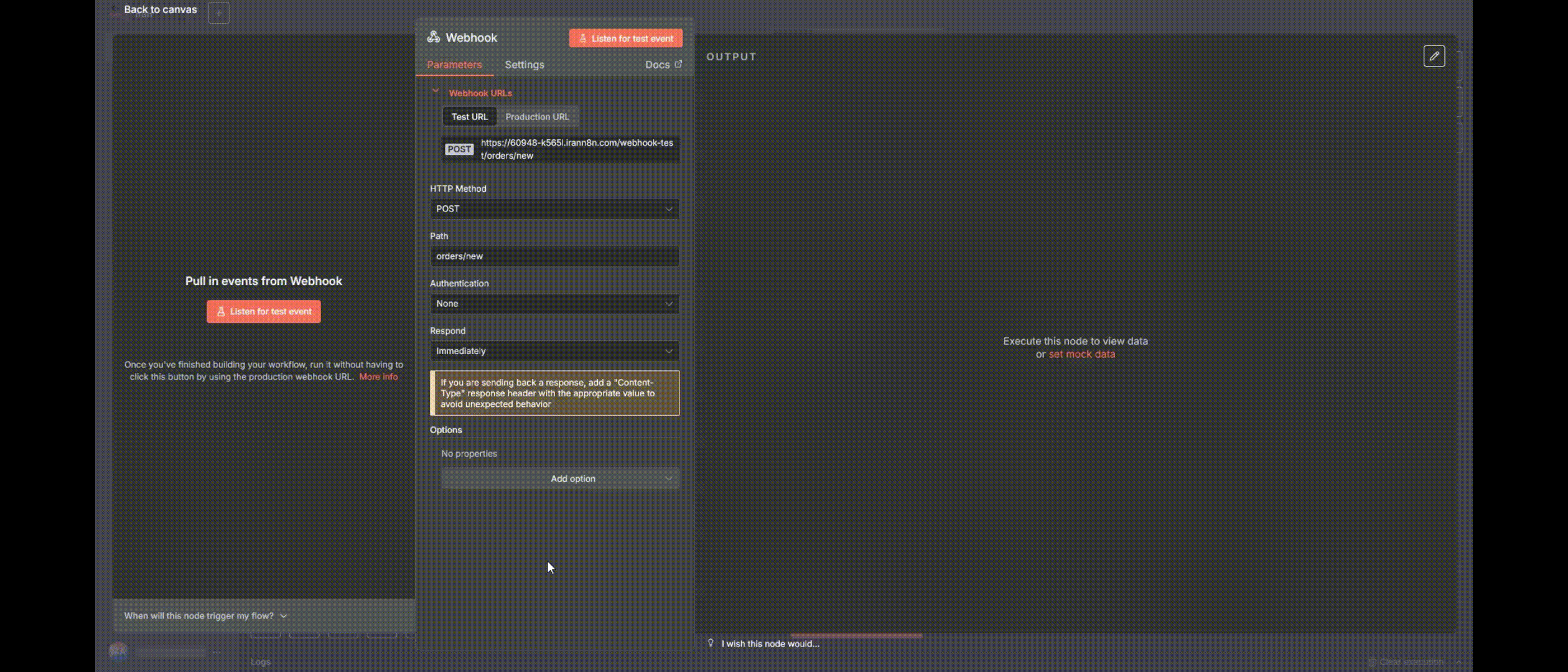The width and height of the screenshot is (1568, 672).
Task: Open the Authentication dropdown
Action: pyautogui.click(x=554, y=304)
